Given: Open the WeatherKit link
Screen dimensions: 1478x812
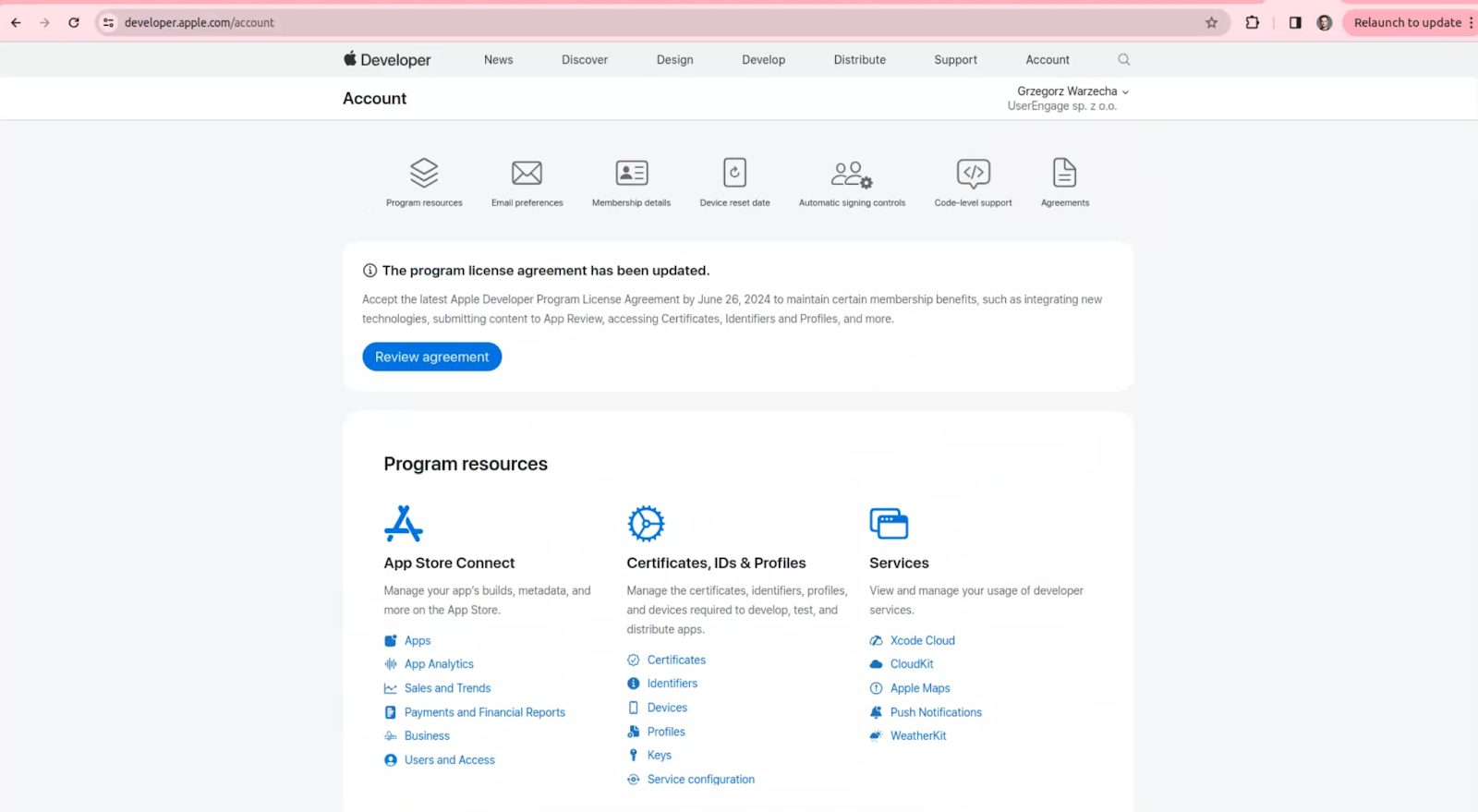Looking at the screenshot, I should click(x=918, y=736).
